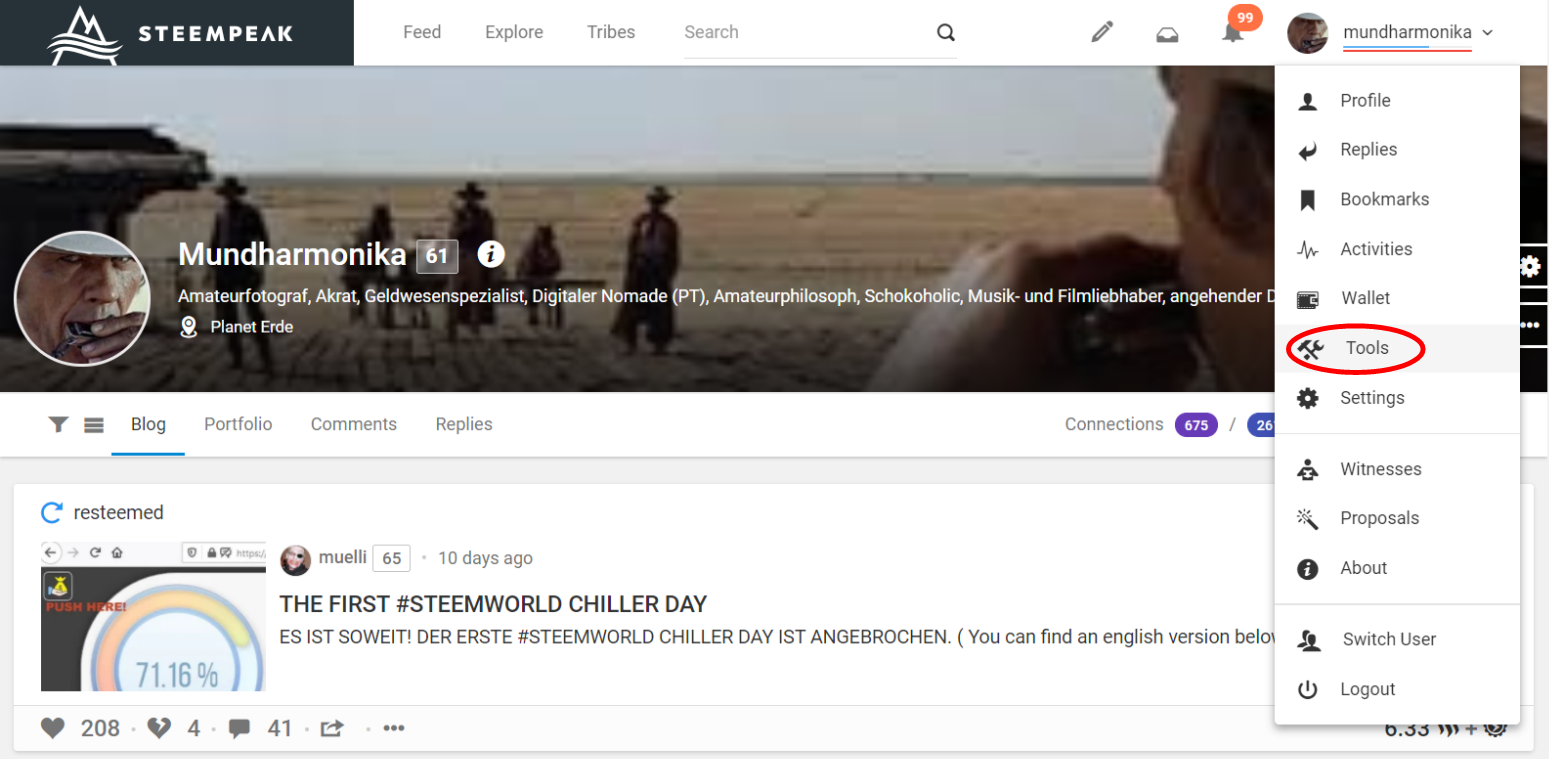Go to the Explore page

514,32
